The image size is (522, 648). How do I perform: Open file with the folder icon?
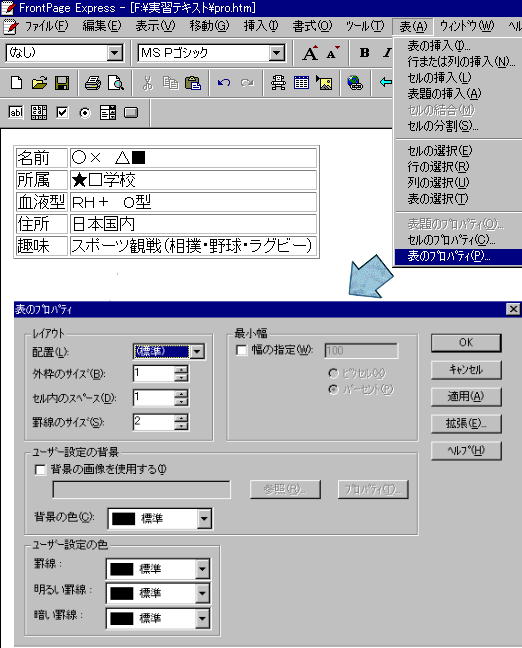(39, 83)
